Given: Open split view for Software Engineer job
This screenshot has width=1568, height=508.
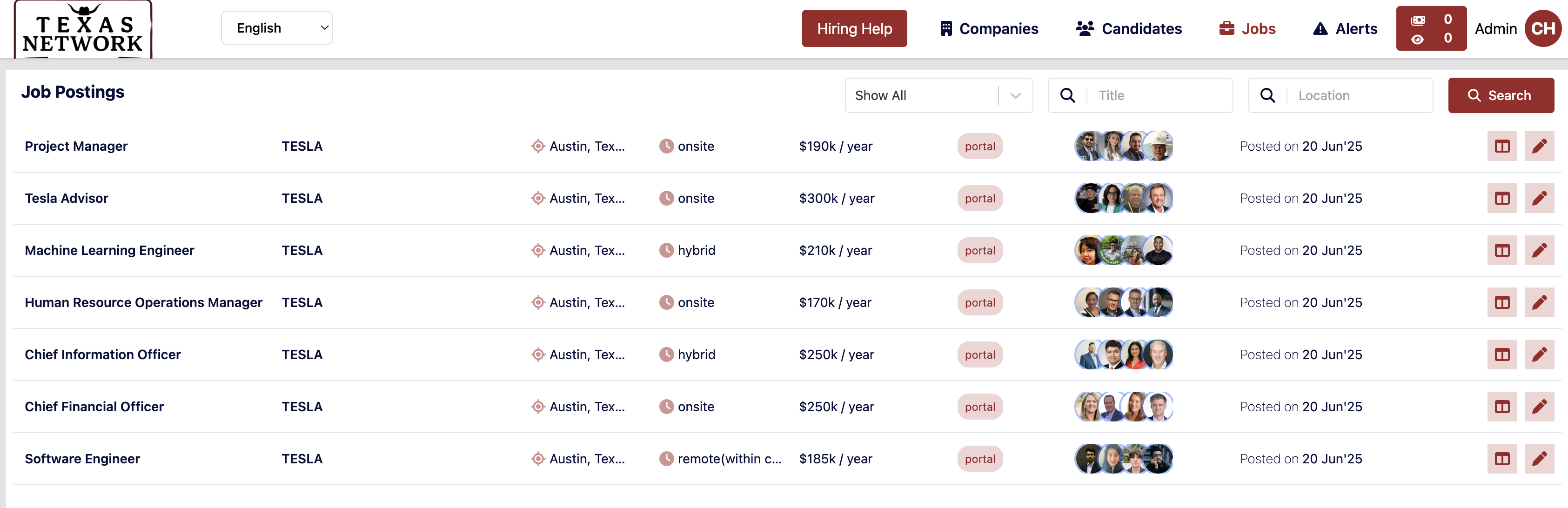Looking at the screenshot, I should coord(1501,459).
